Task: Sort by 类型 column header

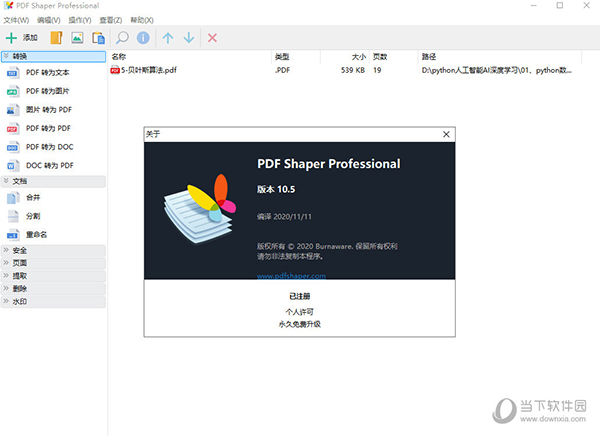Action: pos(296,57)
